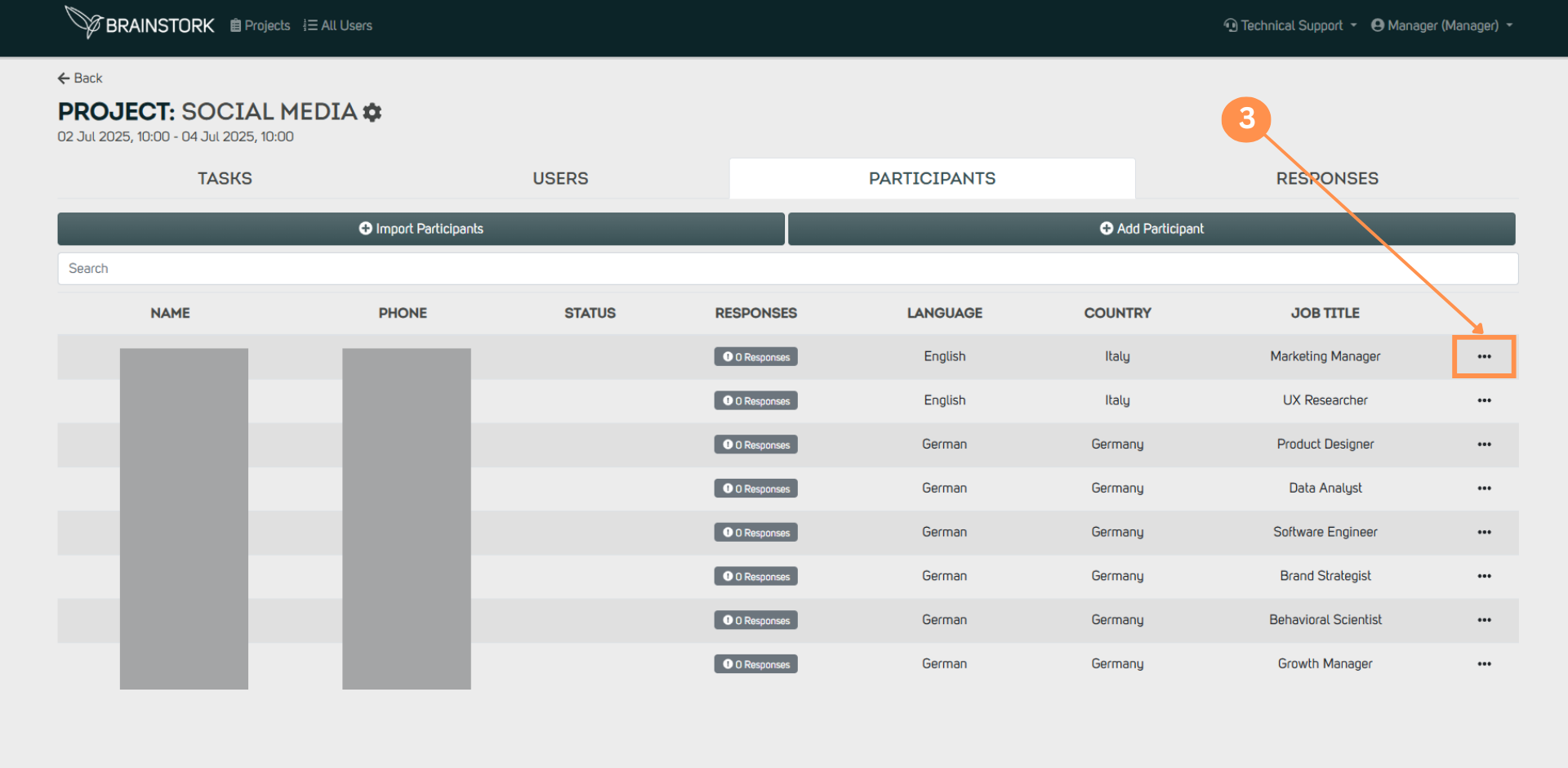Screen dimensions: 1568x768
Task: Expand the Technical Support dropdown
Action: 1290,25
